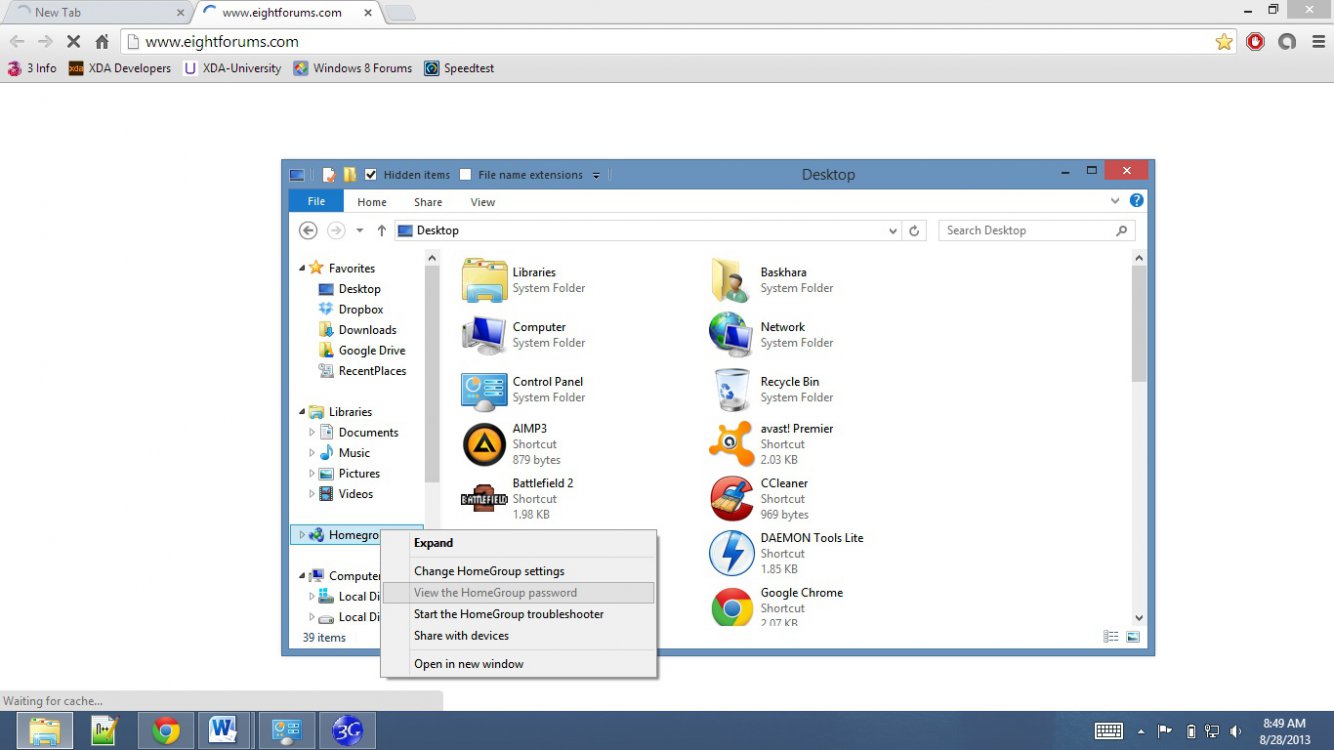Open the 3G app in the taskbar
The width and height of the screenshot is (1334, 750).
click(x=347, y=730)
